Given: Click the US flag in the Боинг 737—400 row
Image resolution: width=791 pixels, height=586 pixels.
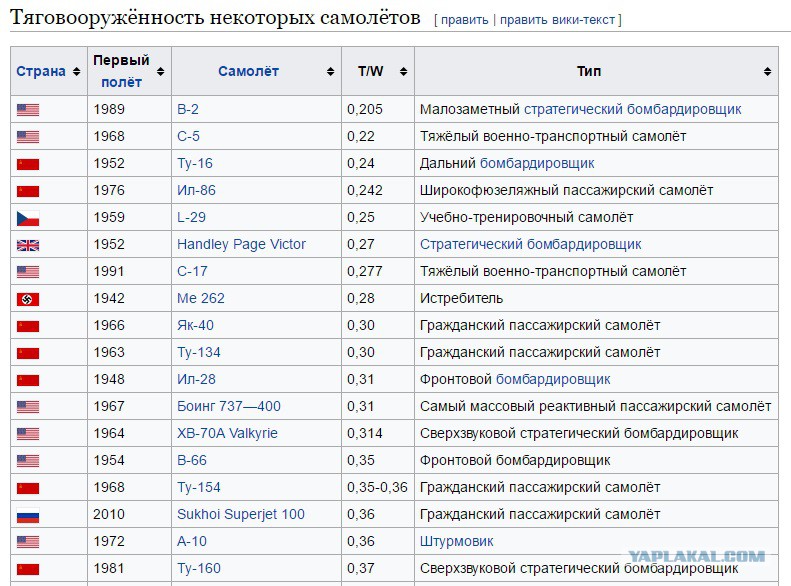Looking at the screenshot, I should (x=28, y=407).
